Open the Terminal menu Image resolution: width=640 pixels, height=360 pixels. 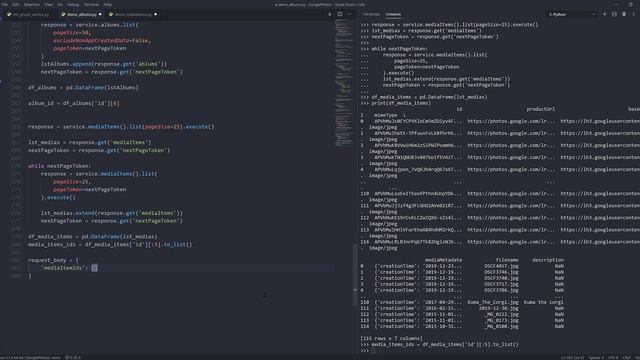pos(91,4)
